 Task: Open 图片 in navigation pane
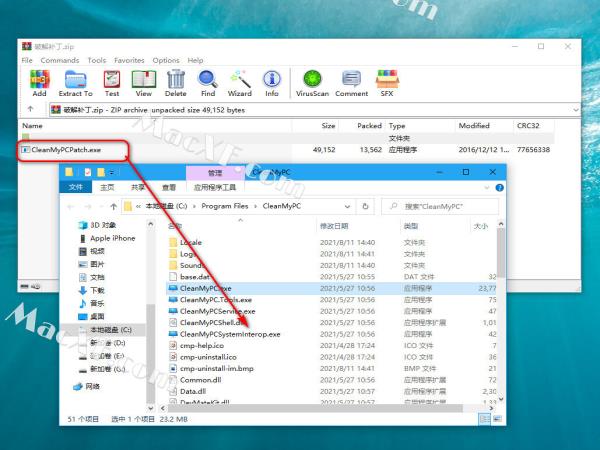[x=92, y=264]
